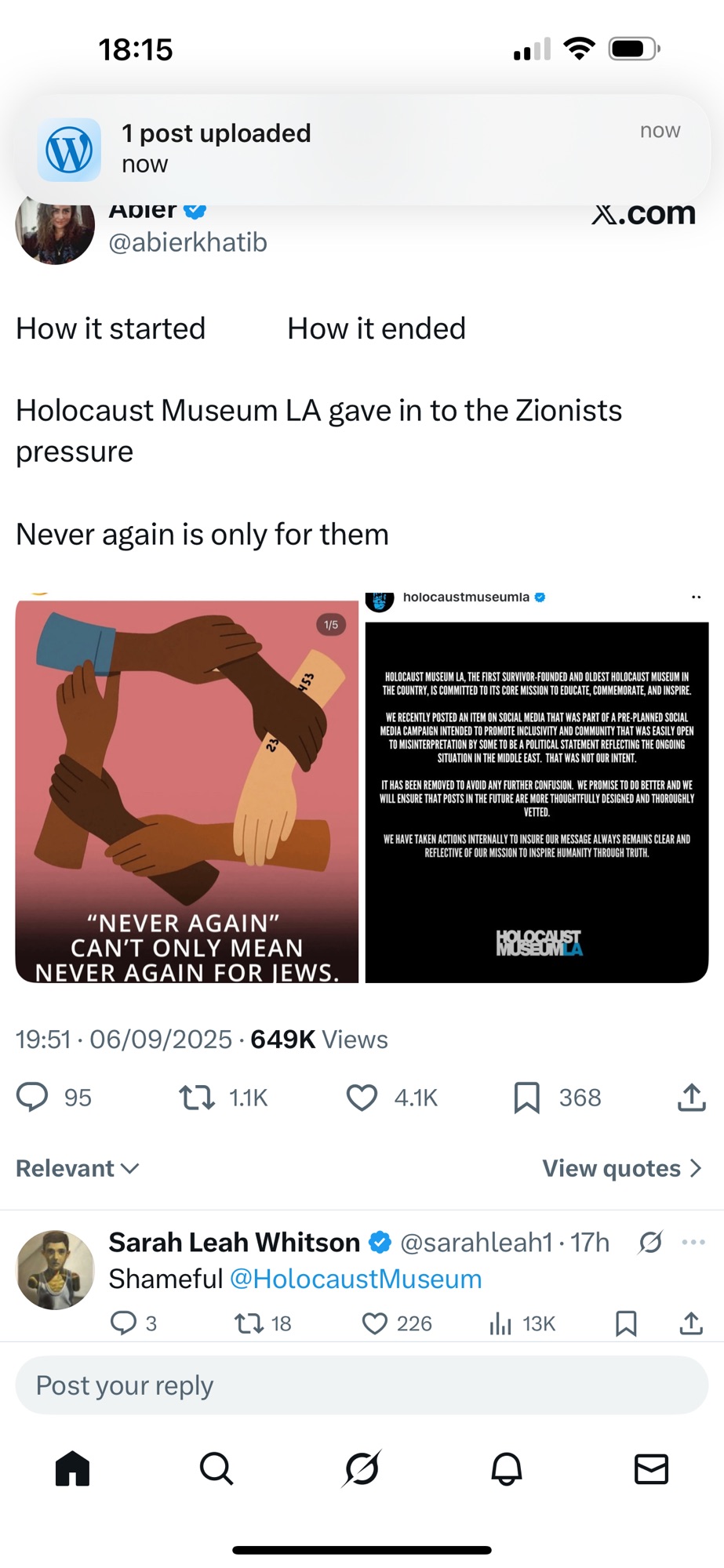The width and height of the screenshot is (724, 1568).
Task: Open Home tab in bottom navigation
Action: pos(72,1468)
